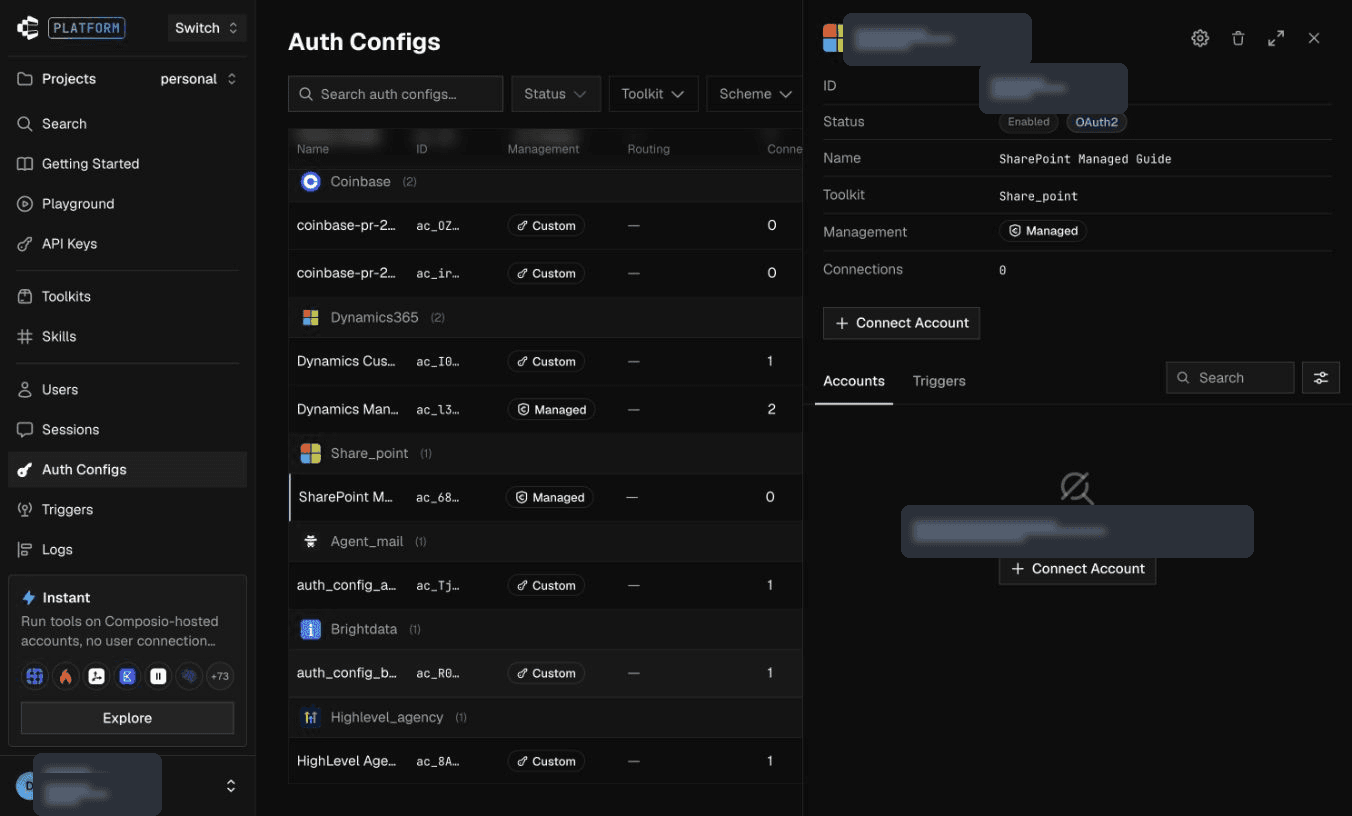Click the Share_point group logo icon

click(x=310, y=453)
